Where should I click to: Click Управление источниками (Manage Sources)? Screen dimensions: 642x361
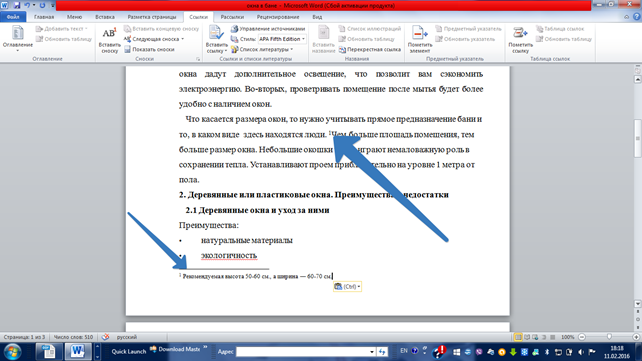pos(268,29)
